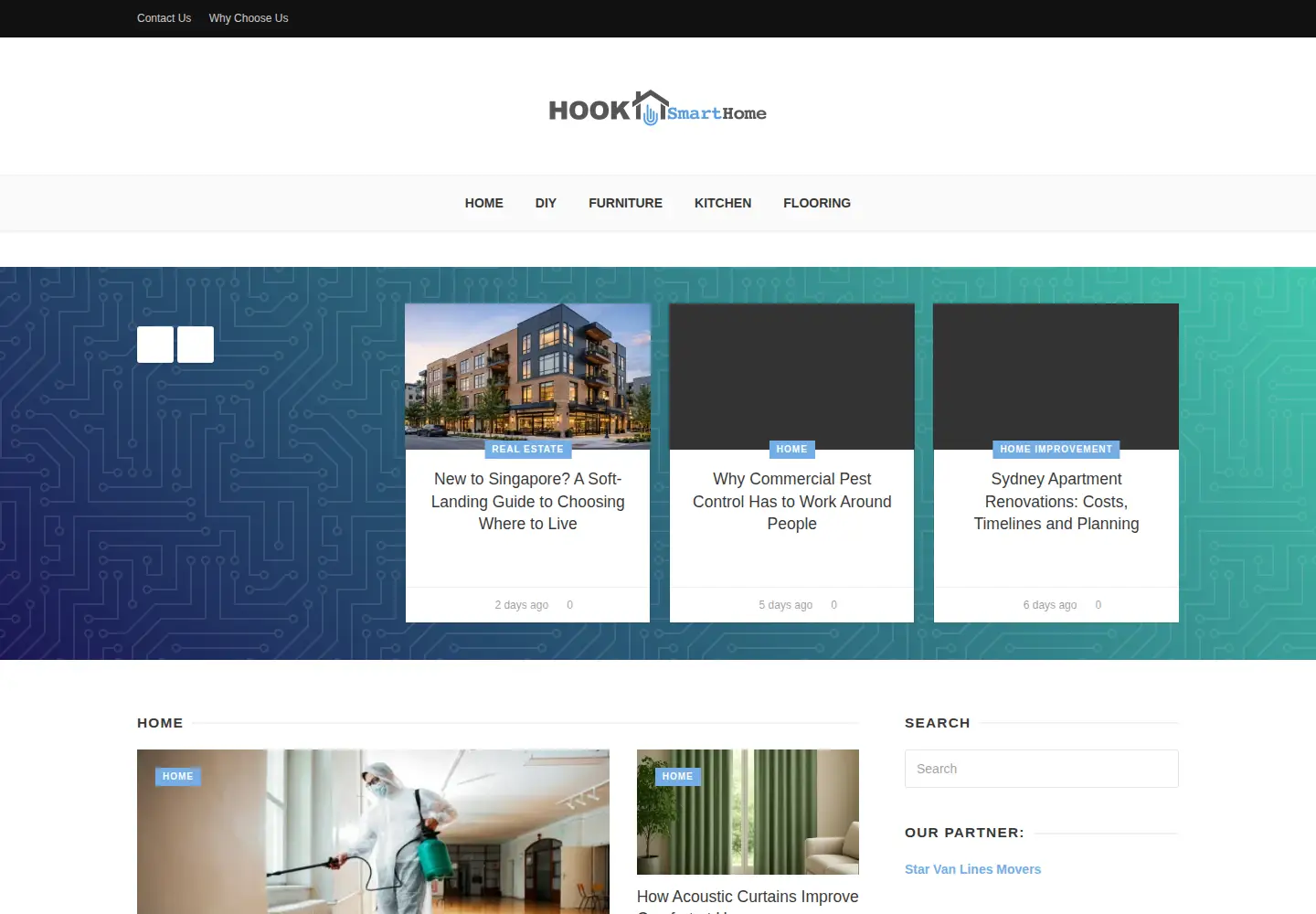This screenshot has height=914, width=1316.
Task: Click HOME tag on curtains photo
Action: 677,776
